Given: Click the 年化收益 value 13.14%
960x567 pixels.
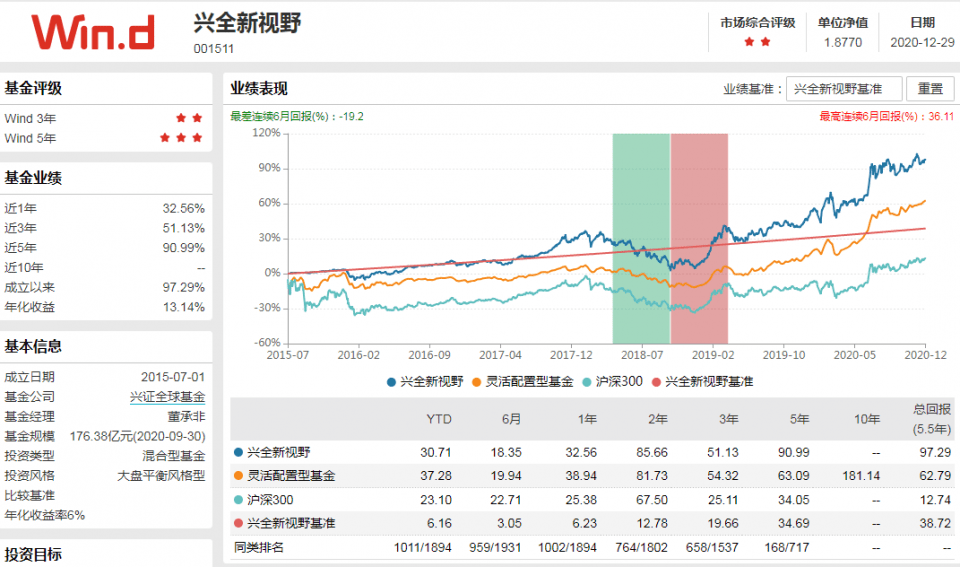Looking at the screenshot, I should [x=184, y=307].
